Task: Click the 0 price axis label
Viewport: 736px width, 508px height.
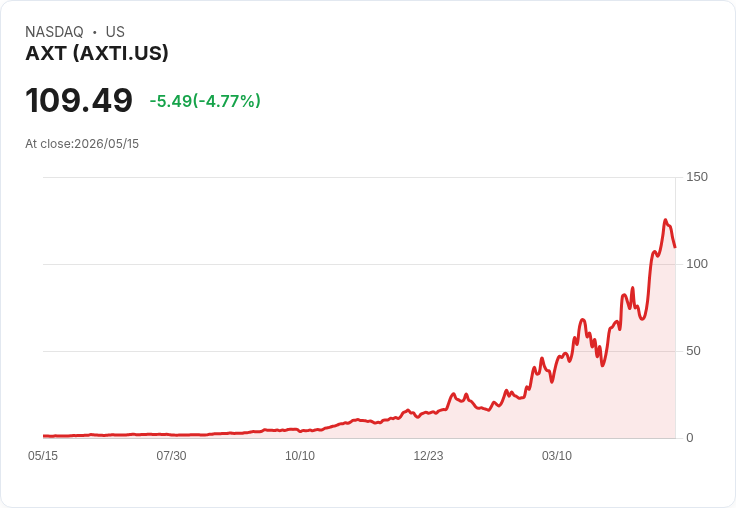Action: (x=690, y=438)
